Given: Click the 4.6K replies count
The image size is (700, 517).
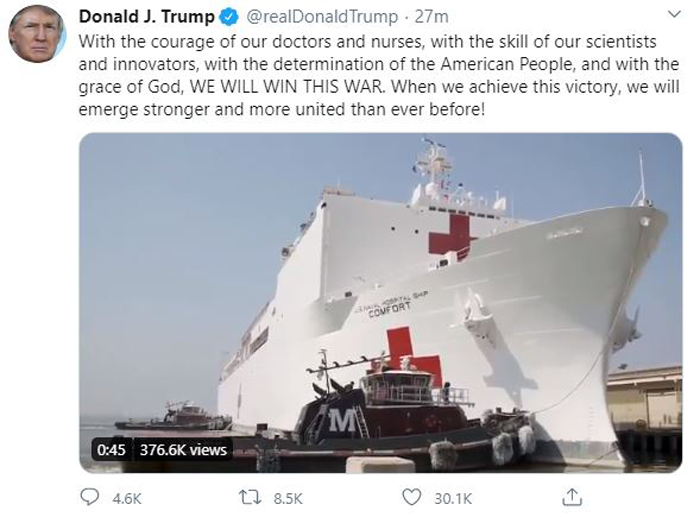Looking at the screenshot, I should [127, 498].
